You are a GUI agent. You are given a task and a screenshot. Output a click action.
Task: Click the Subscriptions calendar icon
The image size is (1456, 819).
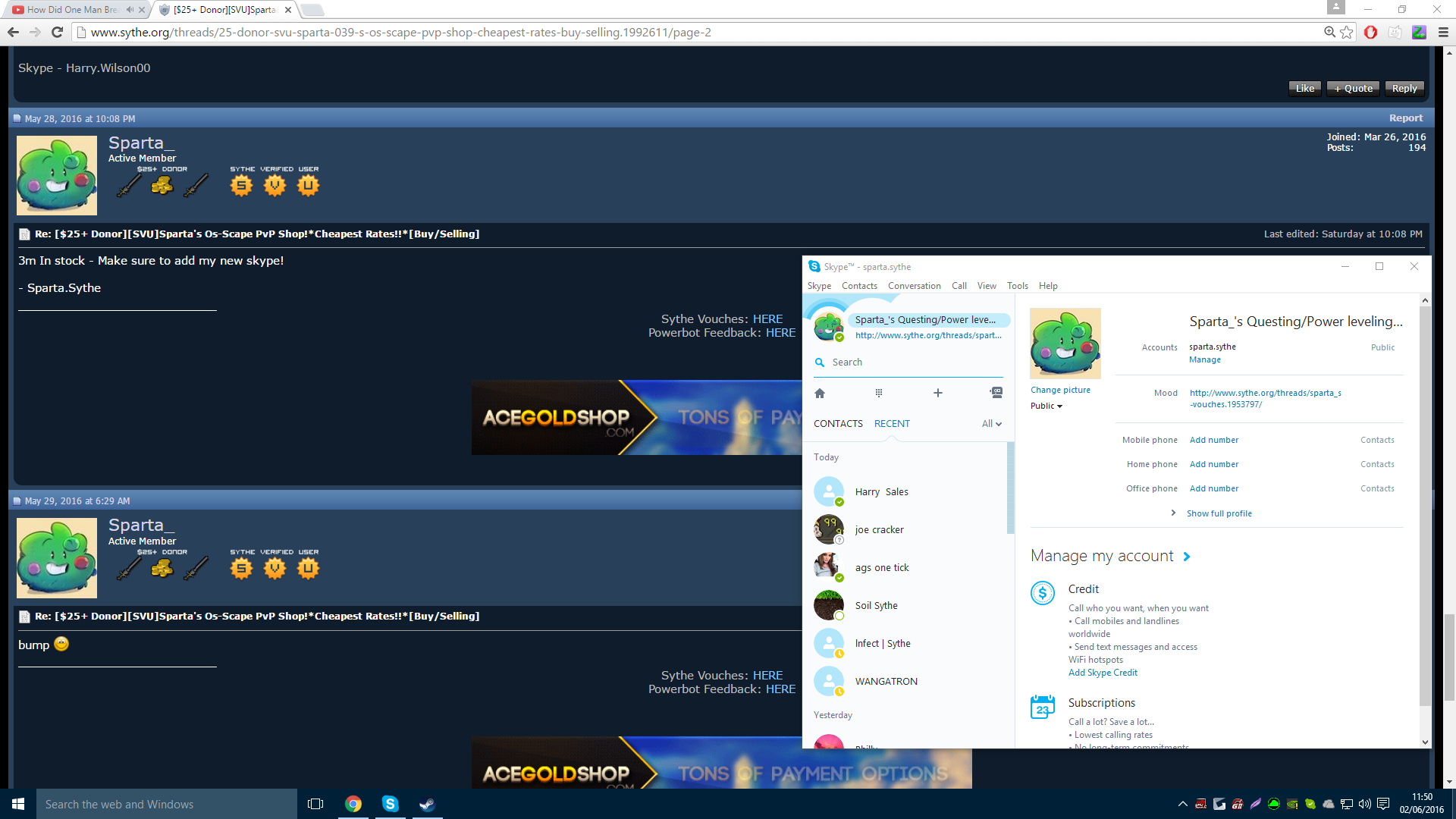click(1043, 707)
